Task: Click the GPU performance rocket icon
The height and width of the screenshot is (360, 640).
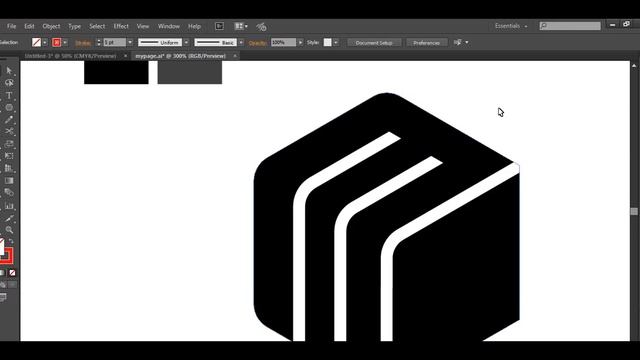Action: pyautogui.click(x=261, y=27)
